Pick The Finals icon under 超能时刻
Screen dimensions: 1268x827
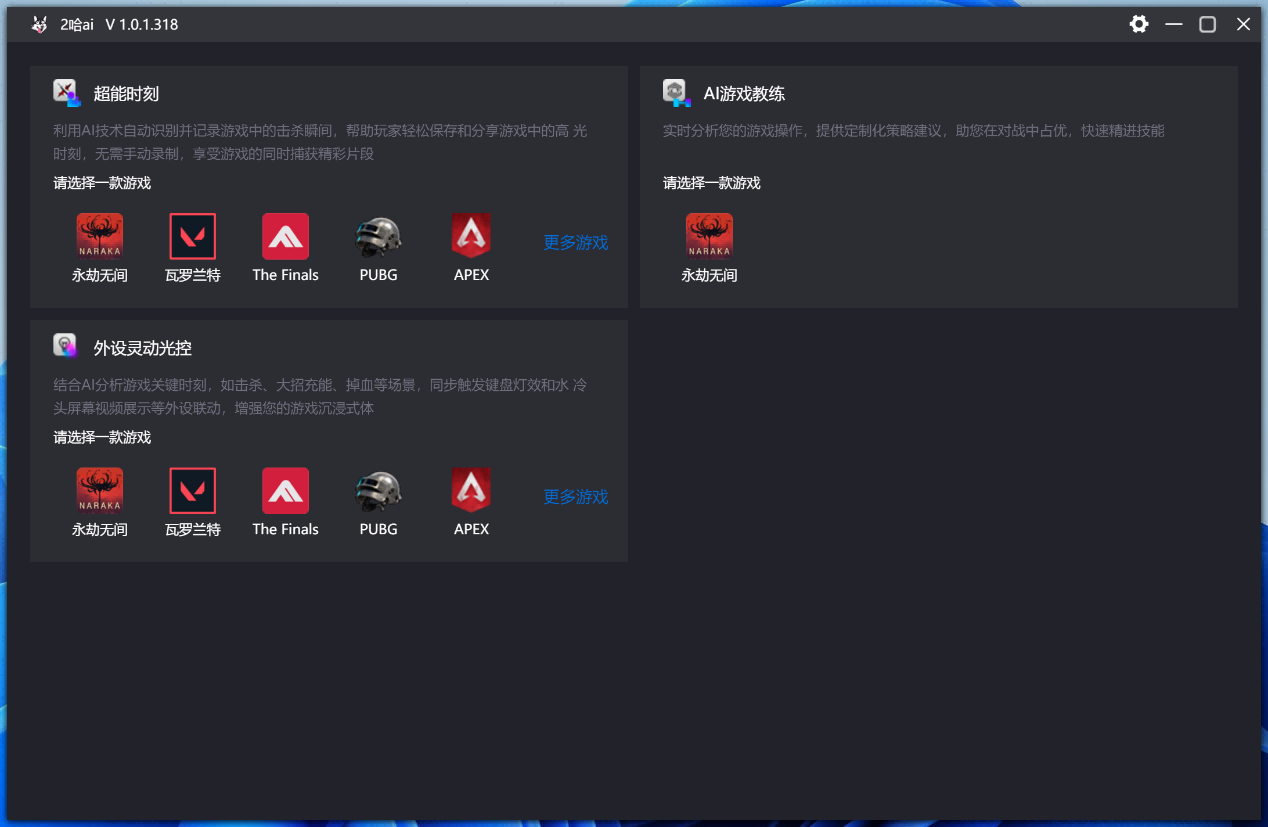[x=285, y=237]
